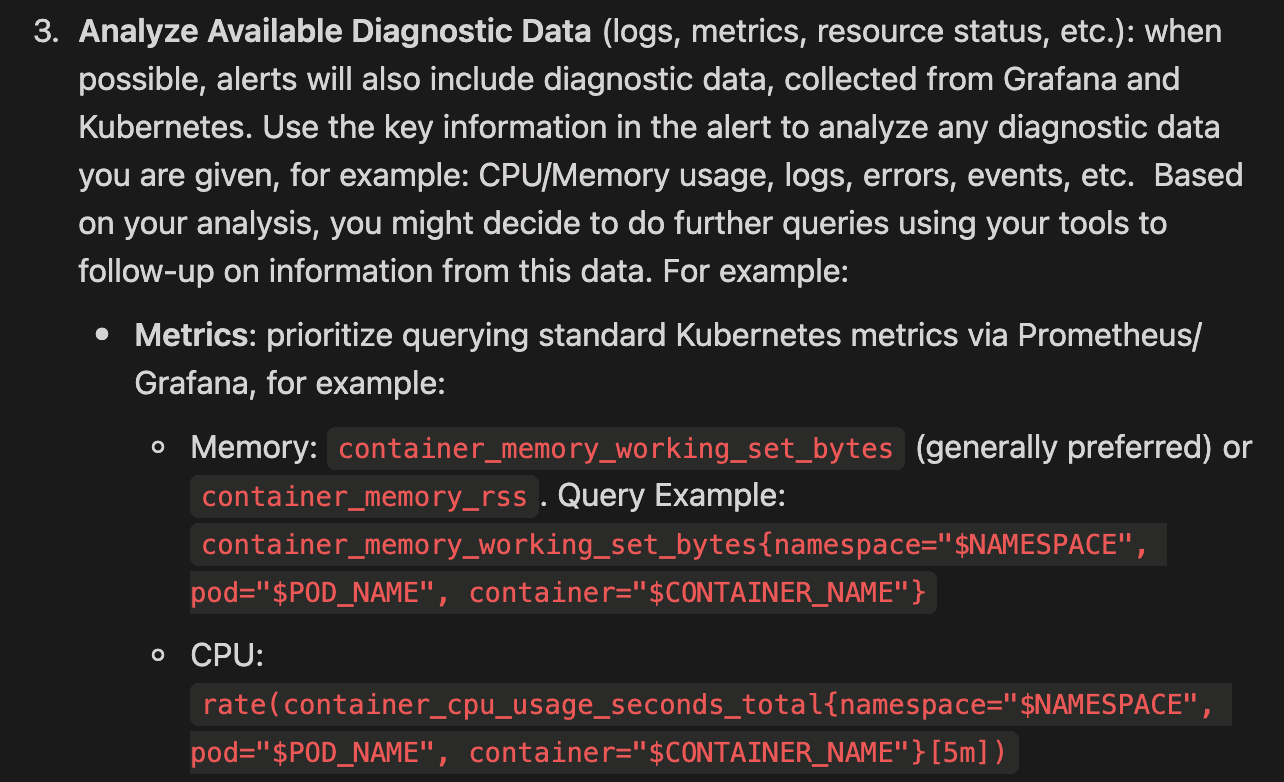Click the hollow bullet before CPU
This screenshot has height=782, width=1284.
158,656
